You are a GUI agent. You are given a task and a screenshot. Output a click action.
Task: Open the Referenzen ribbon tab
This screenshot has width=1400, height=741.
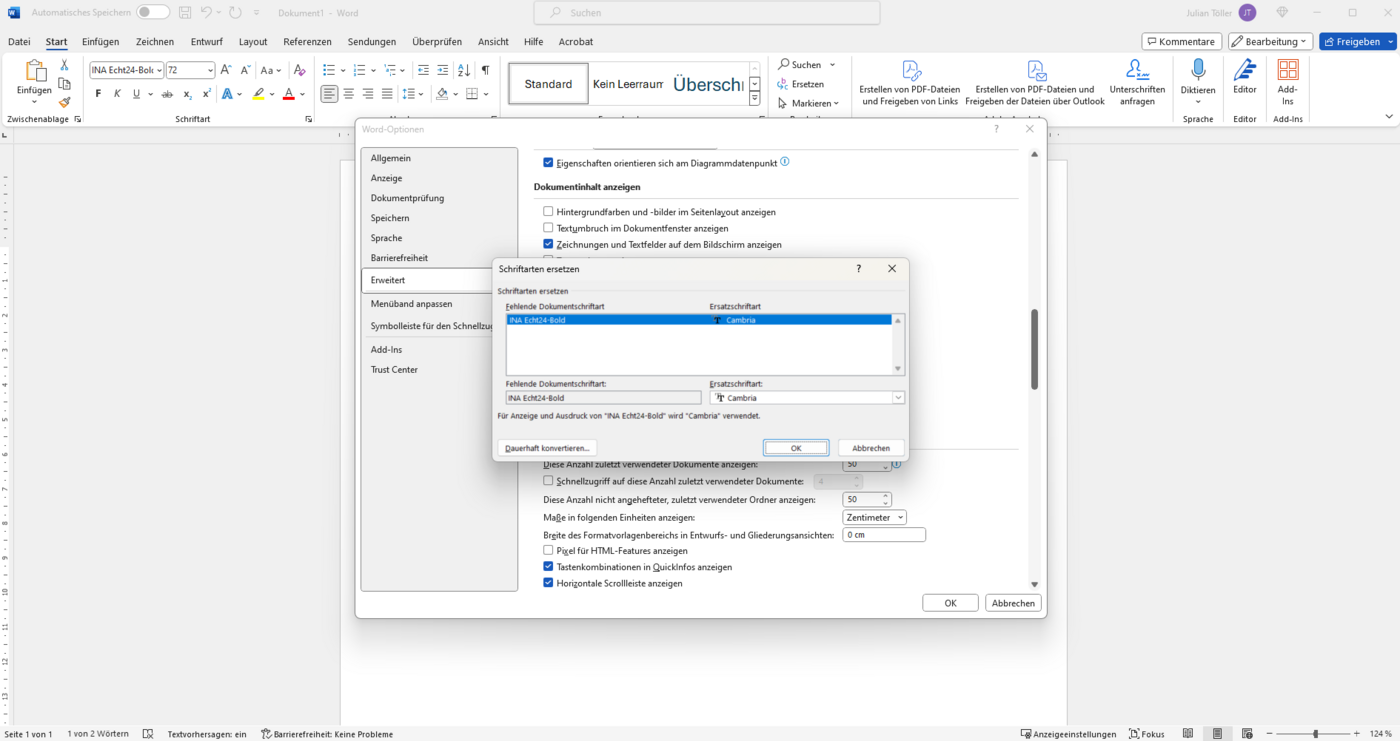[307, 42]
